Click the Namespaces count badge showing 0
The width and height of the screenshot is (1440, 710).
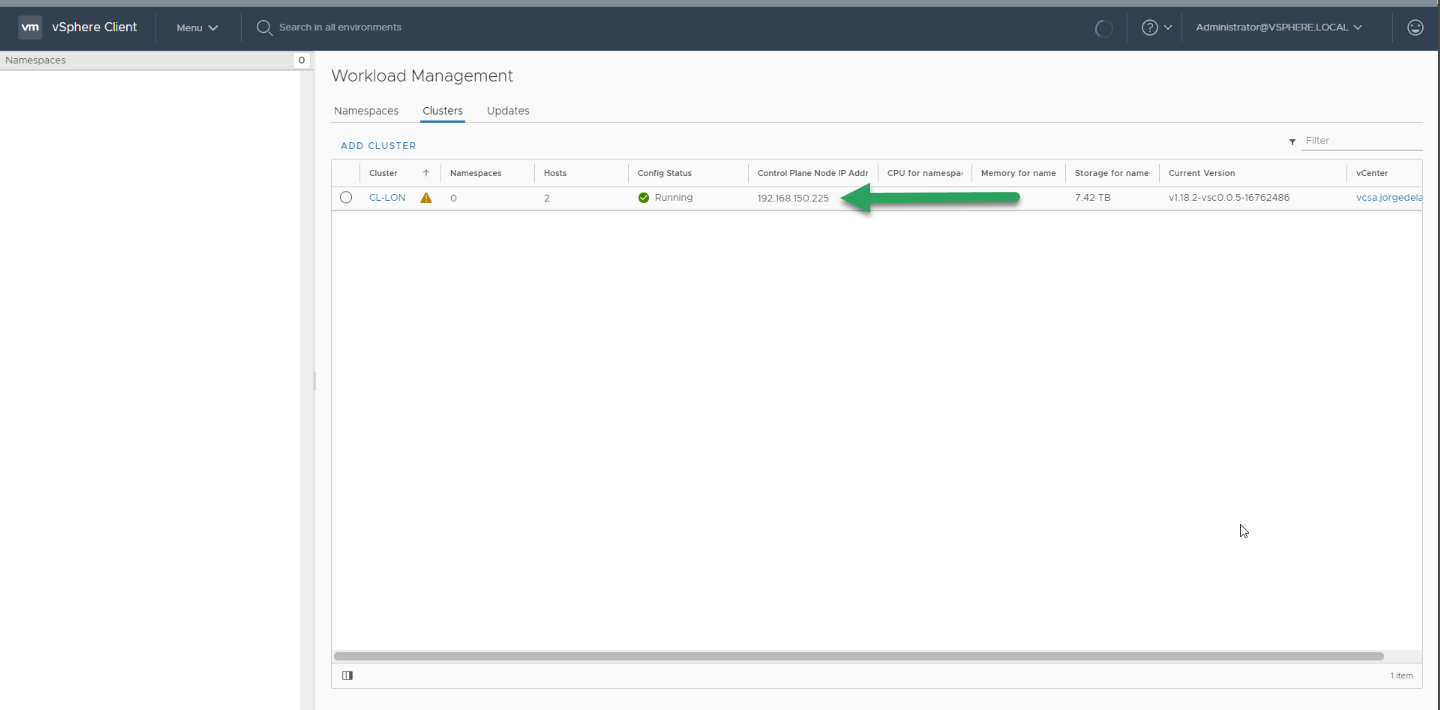[x=301, y=60]
